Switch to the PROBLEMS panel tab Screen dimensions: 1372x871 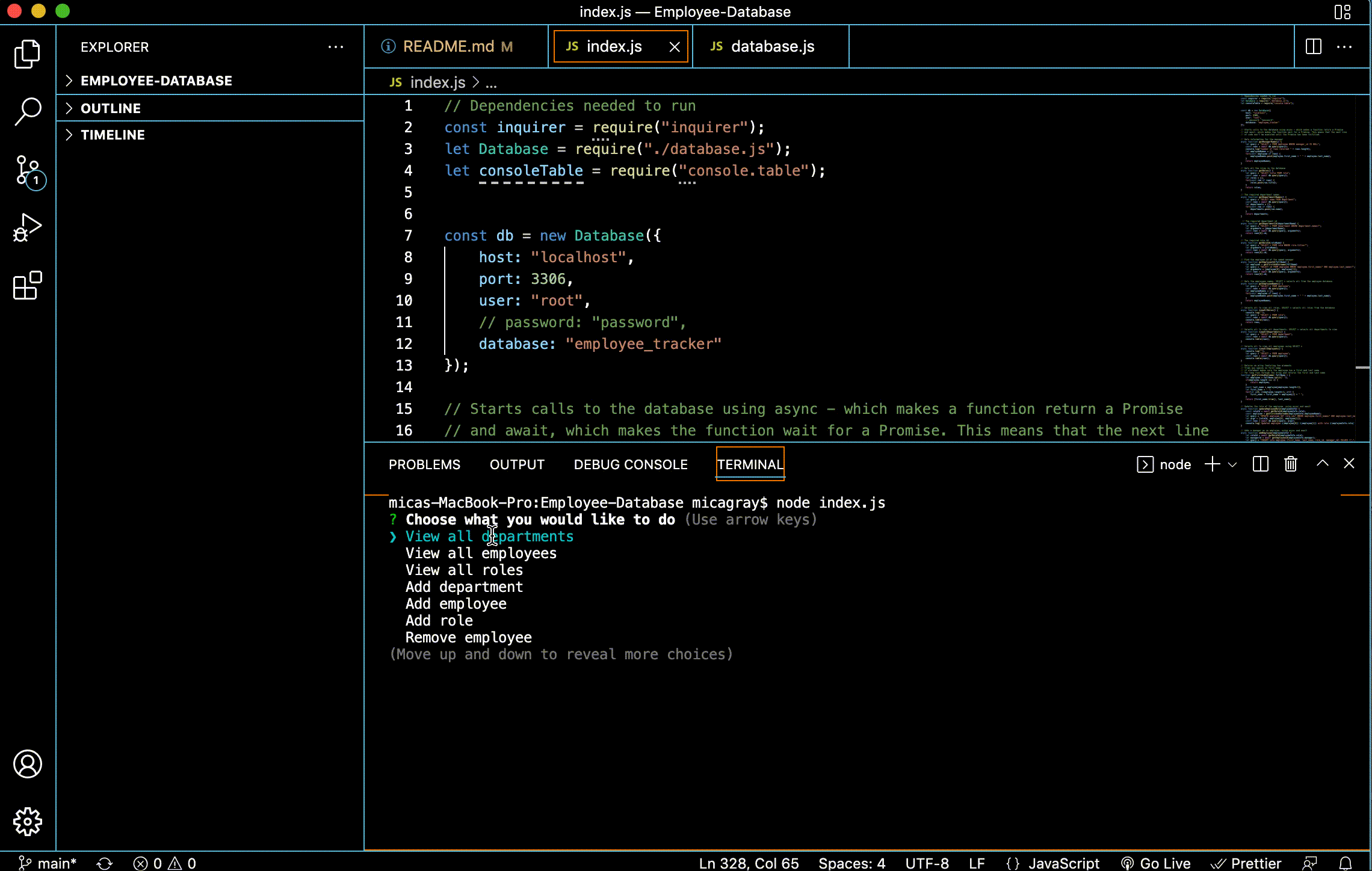tap(424, 464)
